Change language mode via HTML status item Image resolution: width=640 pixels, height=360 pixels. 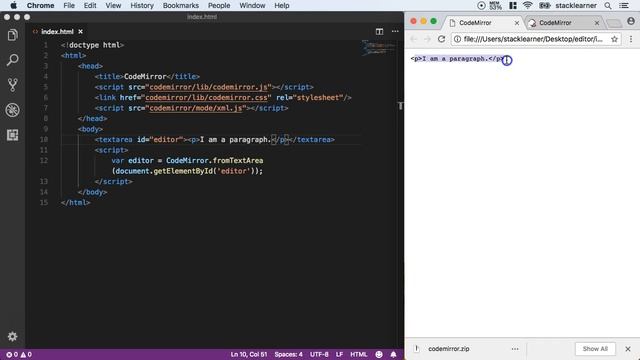coord(358,355)
